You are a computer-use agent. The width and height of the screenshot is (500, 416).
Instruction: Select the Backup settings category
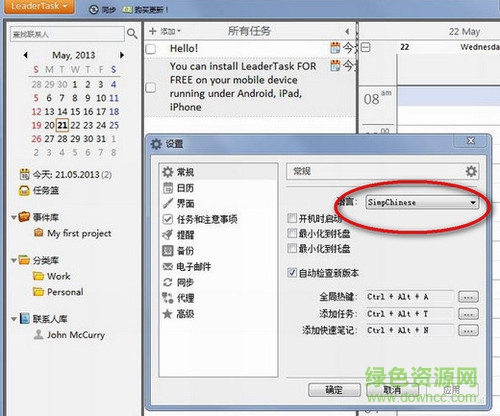[x=218, y=251]
